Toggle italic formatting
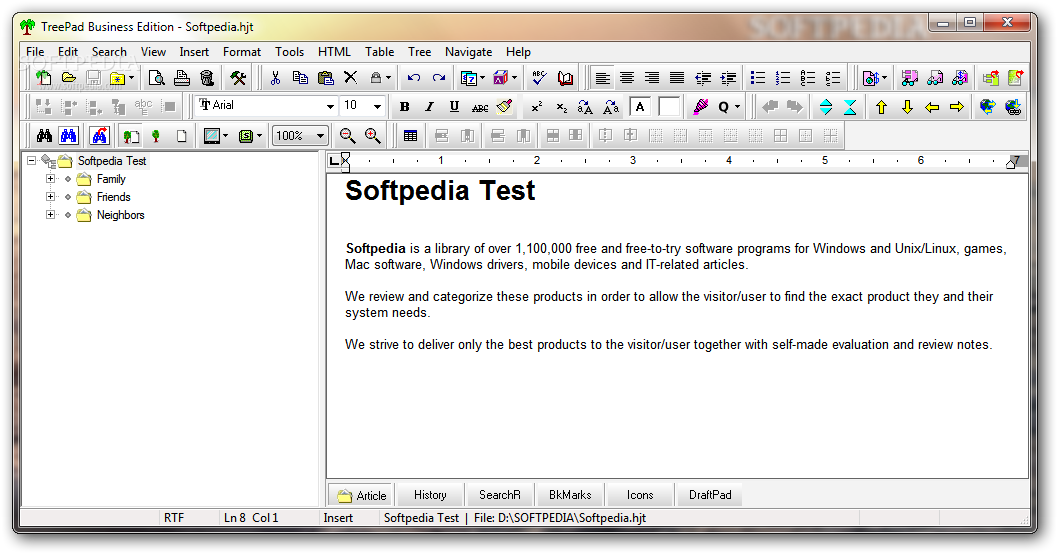Screen dimensions: 1058x554 [429, 107]
